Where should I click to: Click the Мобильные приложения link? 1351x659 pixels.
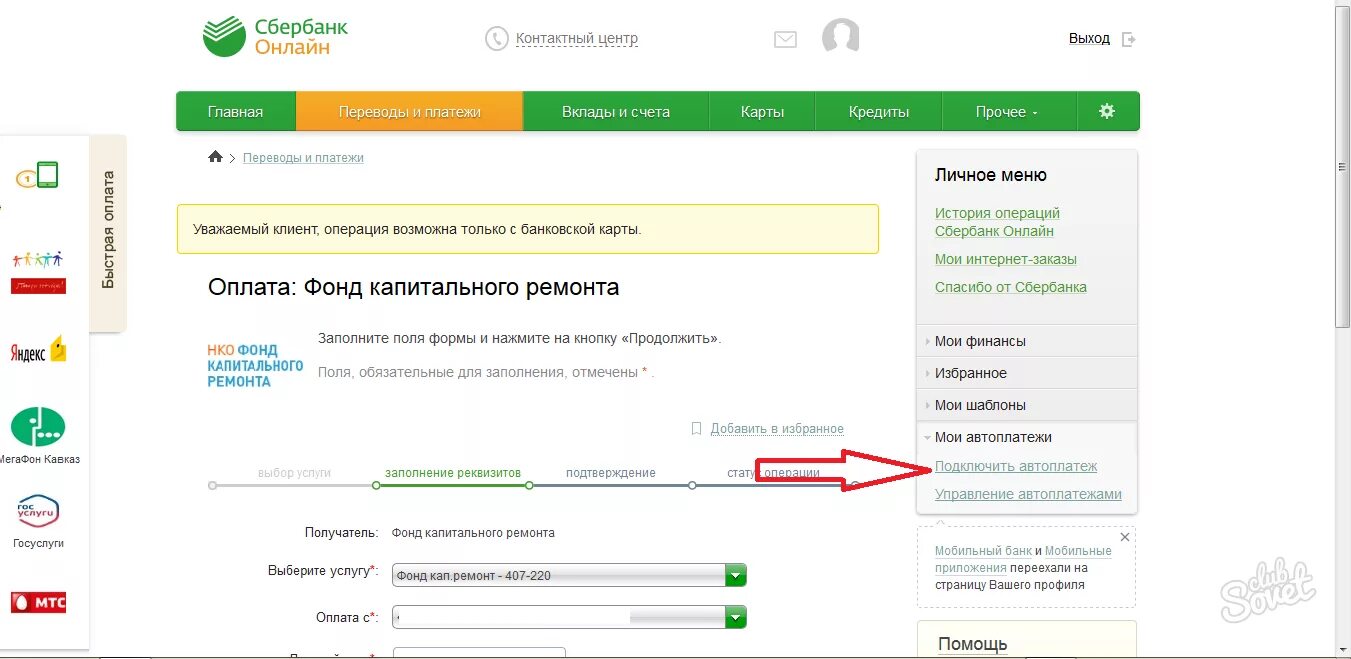click(1023, 560)
